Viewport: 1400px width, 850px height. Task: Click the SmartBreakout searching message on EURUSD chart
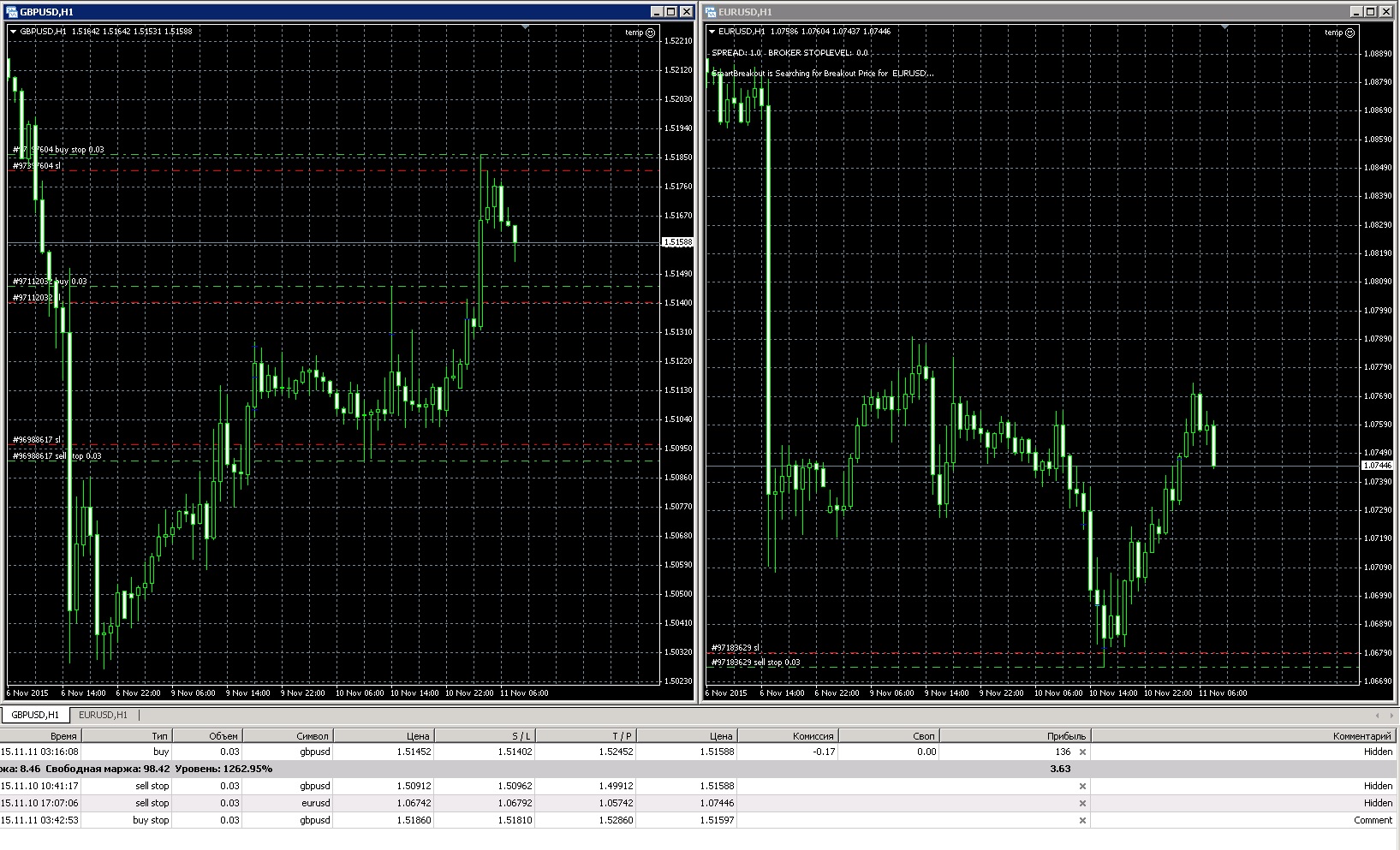tap(822, 74)
